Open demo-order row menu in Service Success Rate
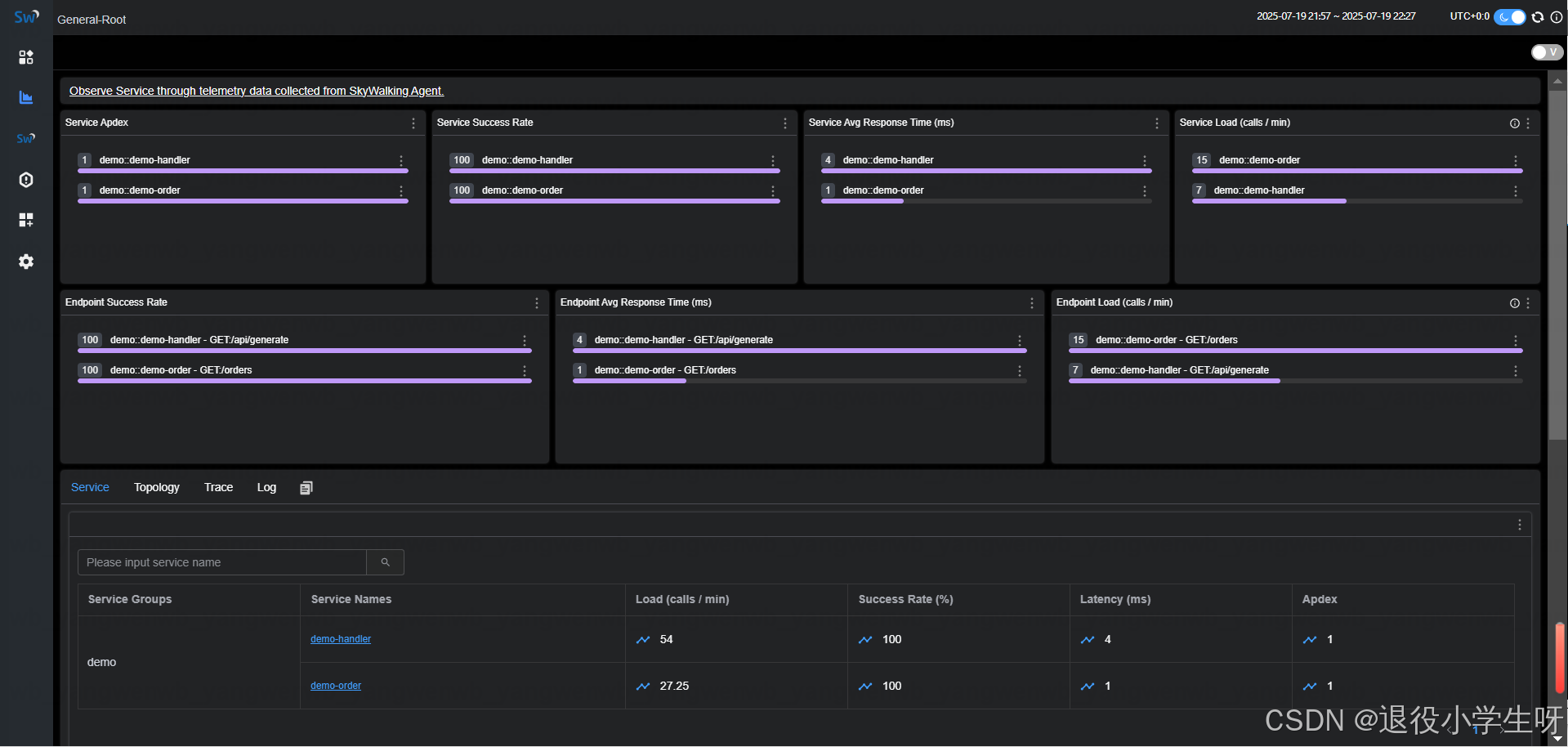Viewport: 1568px width, 747px height. [773, 191]
